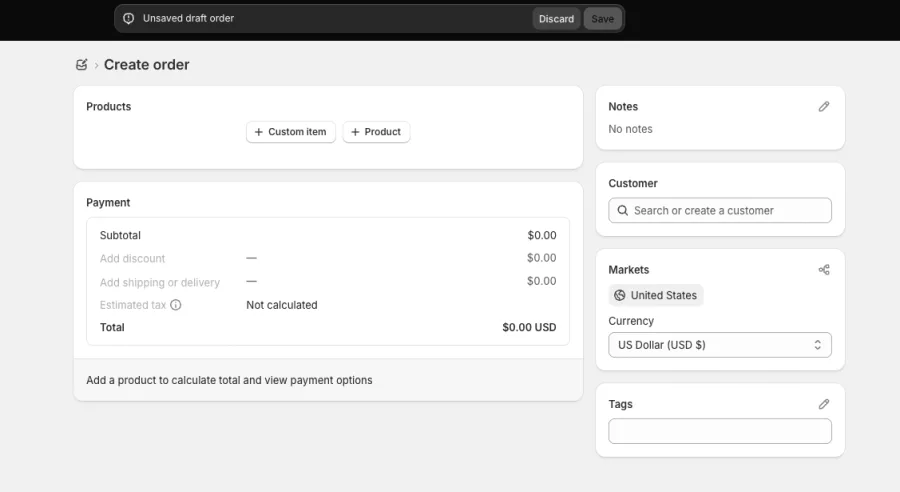Click the unsaved draft alert icon
The width and height of the screenshot is (900, 492).
pyautogui.click(x=129, y=18)
